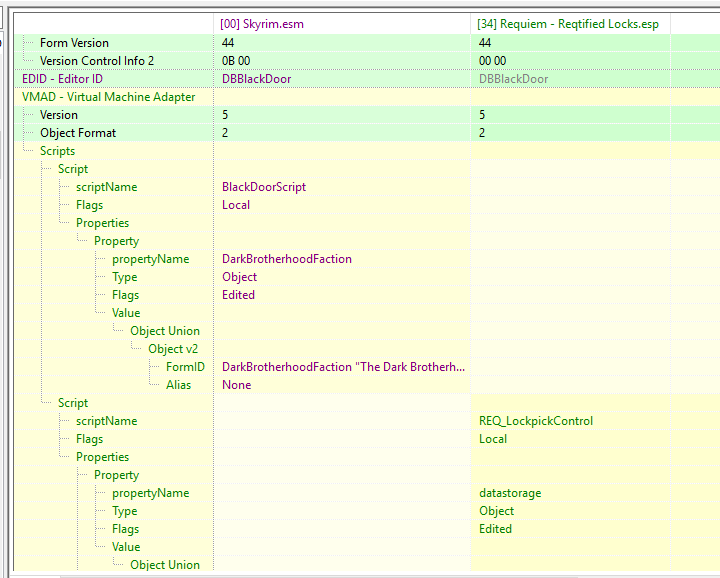Click the Version row under VMAD
720x578 pixels.
tap(59, 115)
